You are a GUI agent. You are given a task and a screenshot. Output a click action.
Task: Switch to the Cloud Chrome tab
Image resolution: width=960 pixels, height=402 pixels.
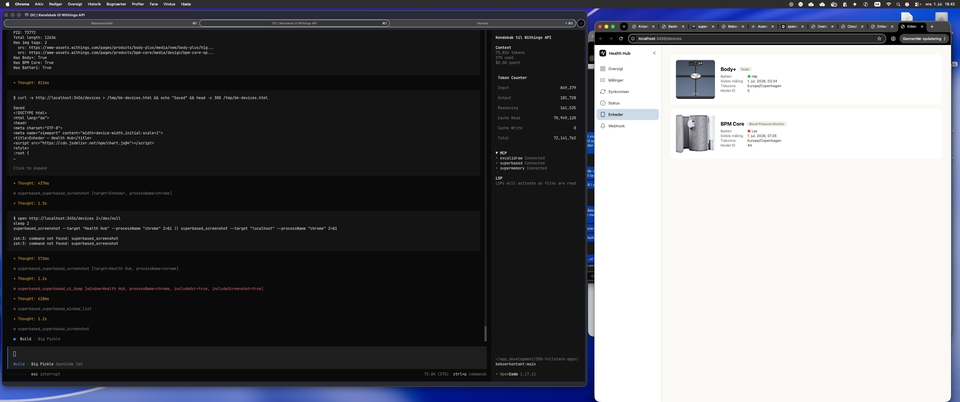[851, 27]
